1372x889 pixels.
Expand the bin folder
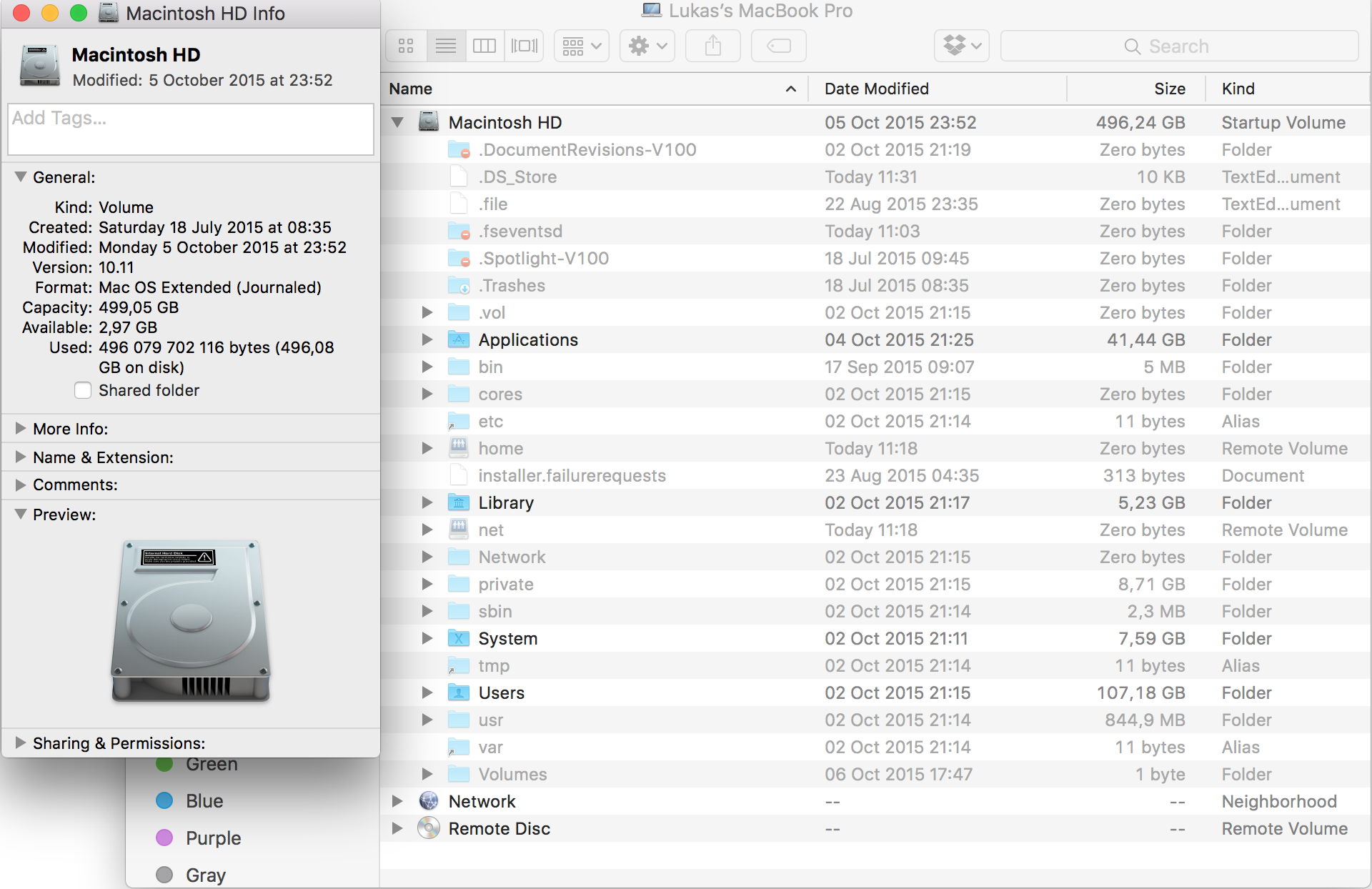point(427,367)
